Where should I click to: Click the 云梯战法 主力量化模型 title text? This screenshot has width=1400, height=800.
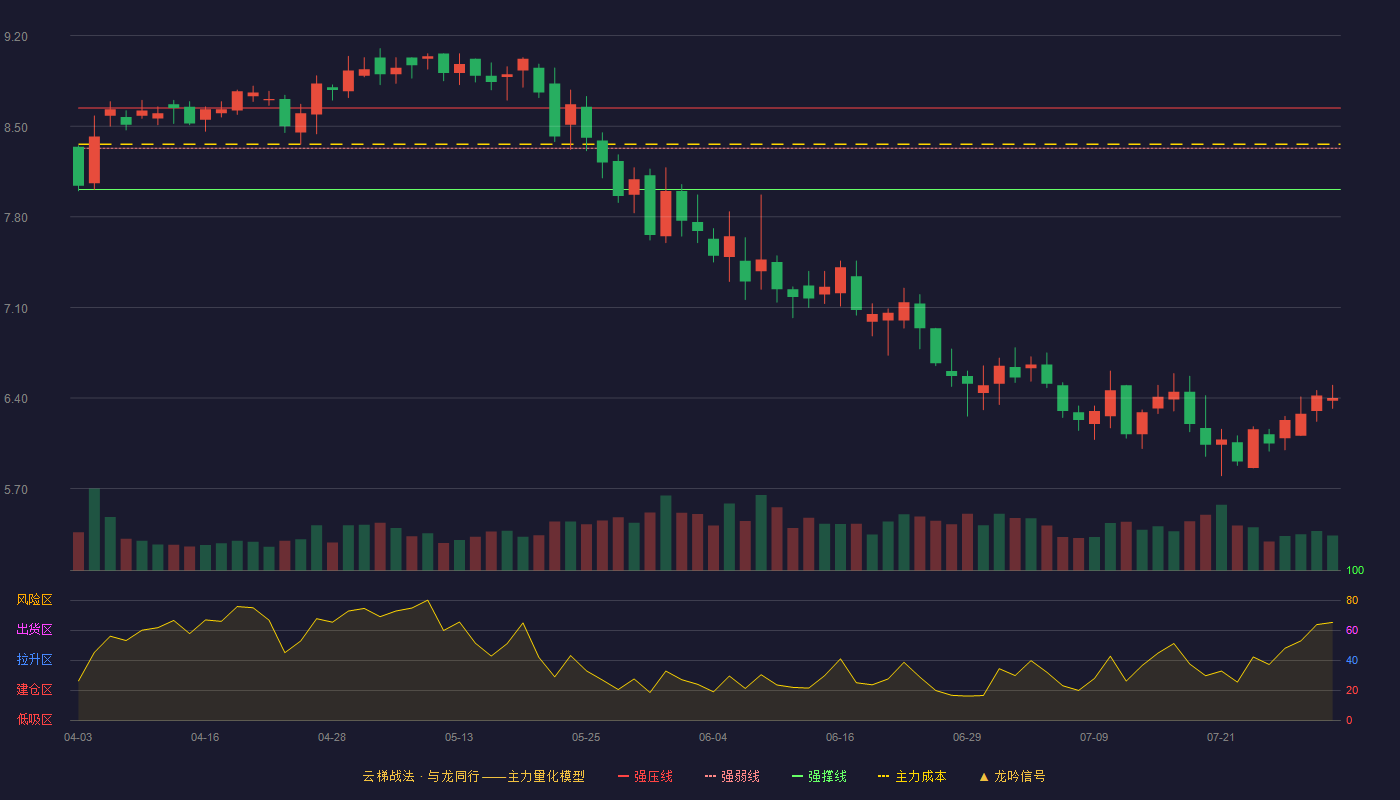[x=474, y=776]
